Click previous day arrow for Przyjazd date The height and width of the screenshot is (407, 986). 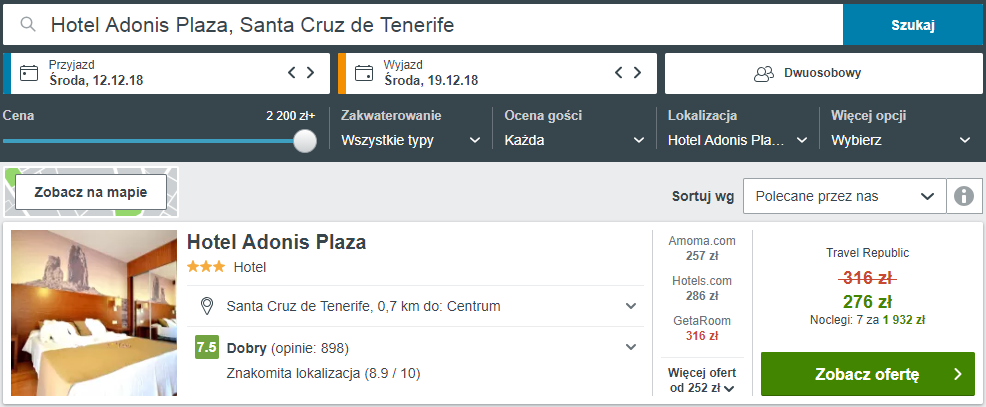click(292, 72)
